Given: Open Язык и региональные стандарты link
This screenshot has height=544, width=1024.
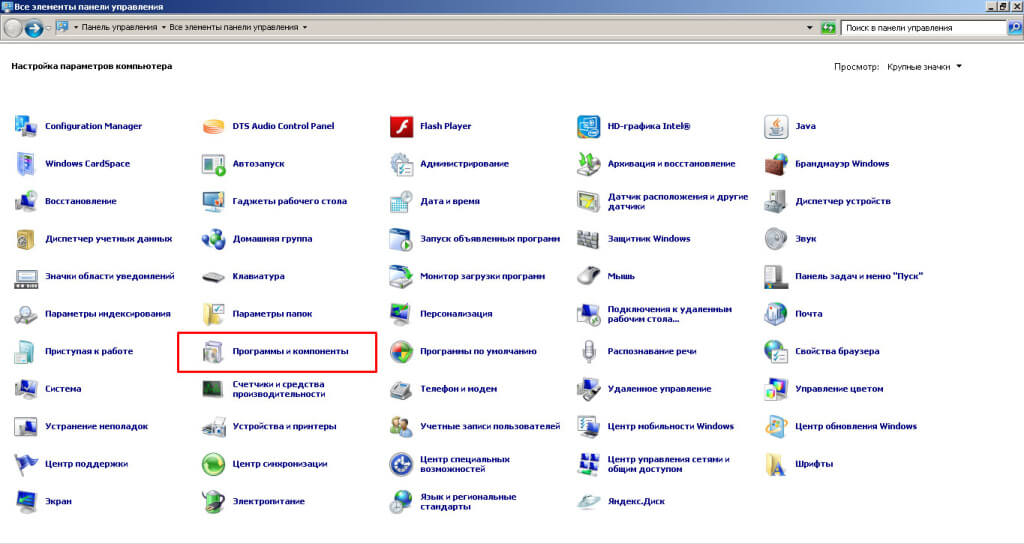Looking at the screenshot, I should tap(468, 502).
